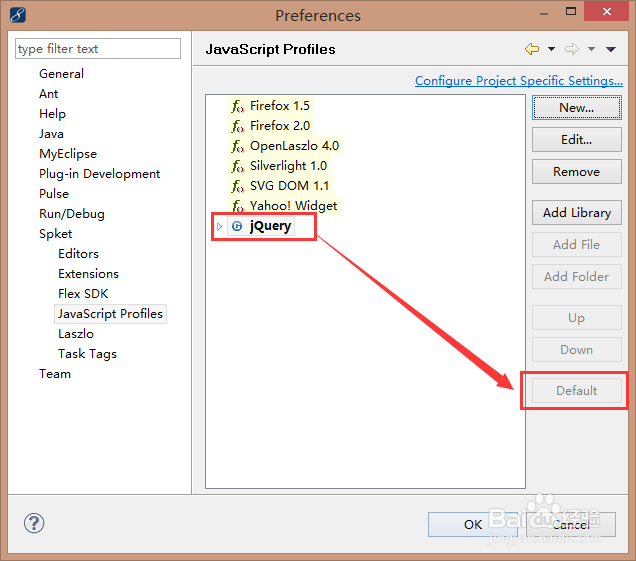Open the Flex SDK page
The image size is (636, 561).
click(83, 294)
